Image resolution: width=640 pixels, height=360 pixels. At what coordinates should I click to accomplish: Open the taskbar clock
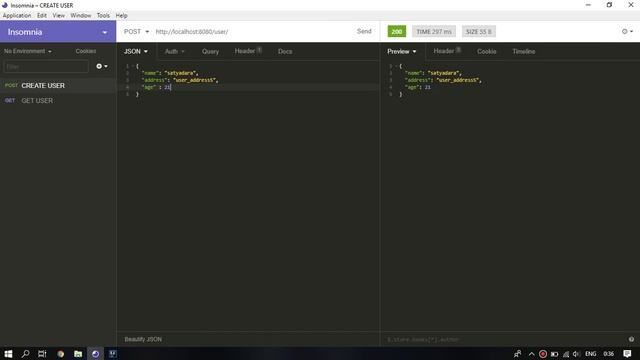pyautogui.click(x=609, y=354)
